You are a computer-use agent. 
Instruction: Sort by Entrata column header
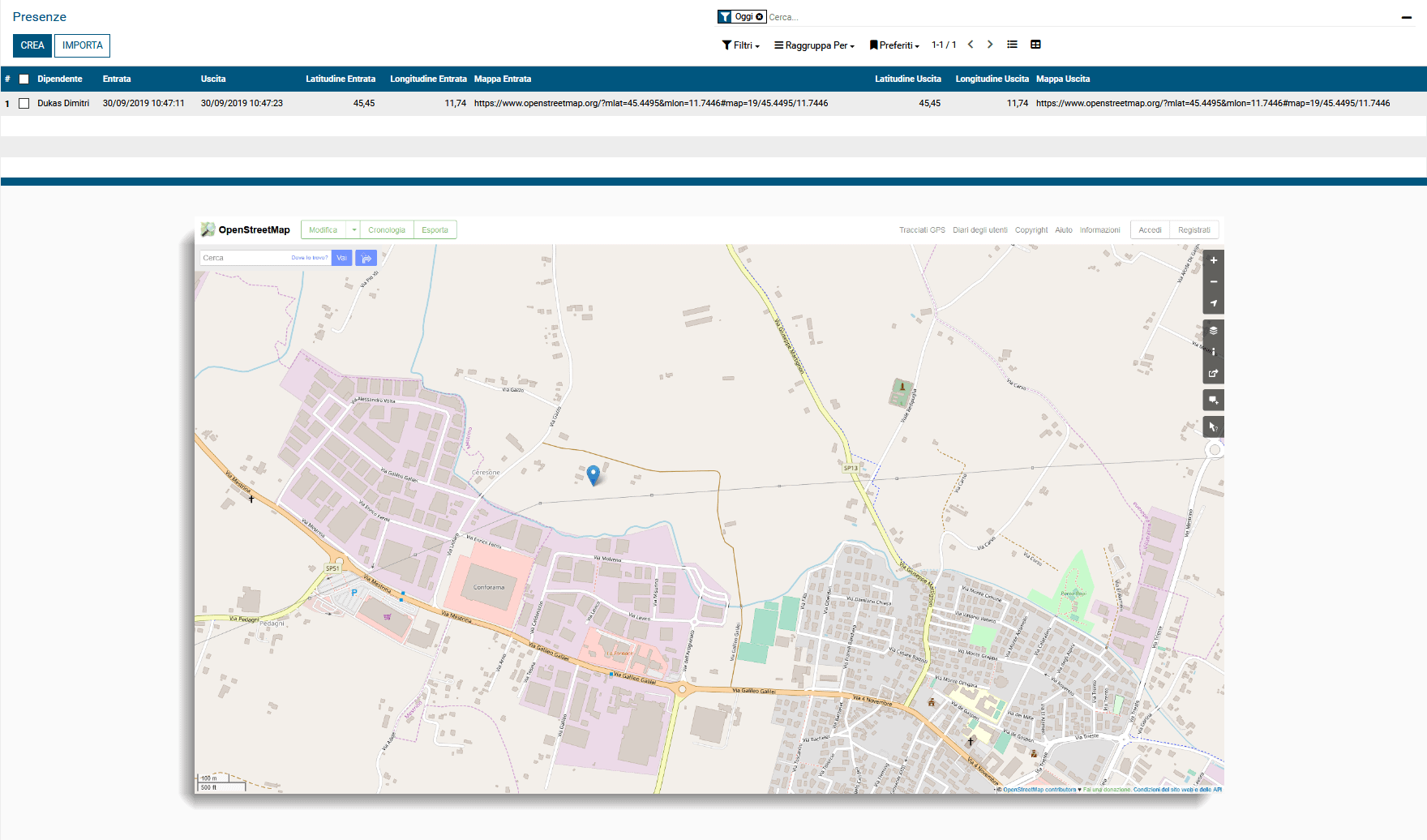[x=117, y=79]
